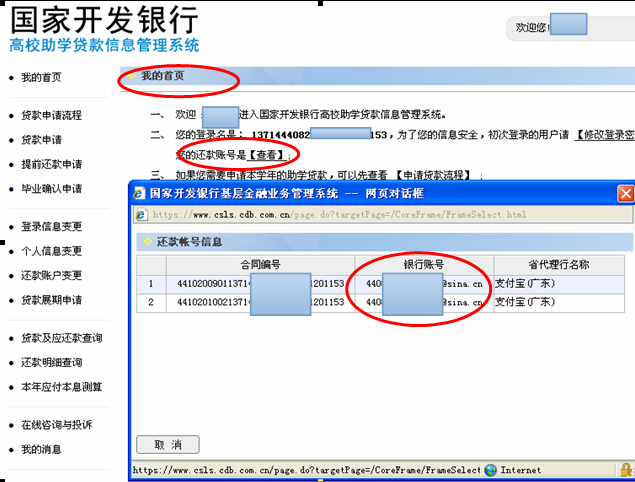Open 在线咨询与投诉 link

pyautogui.click(x=57, y=425)
